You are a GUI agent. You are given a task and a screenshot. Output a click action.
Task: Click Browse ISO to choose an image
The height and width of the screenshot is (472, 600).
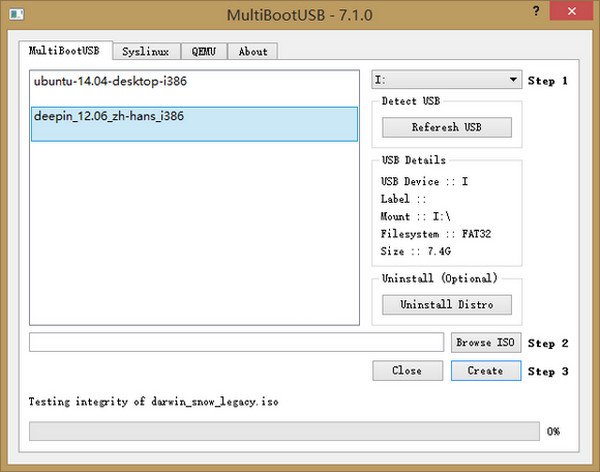click(486, 343)
